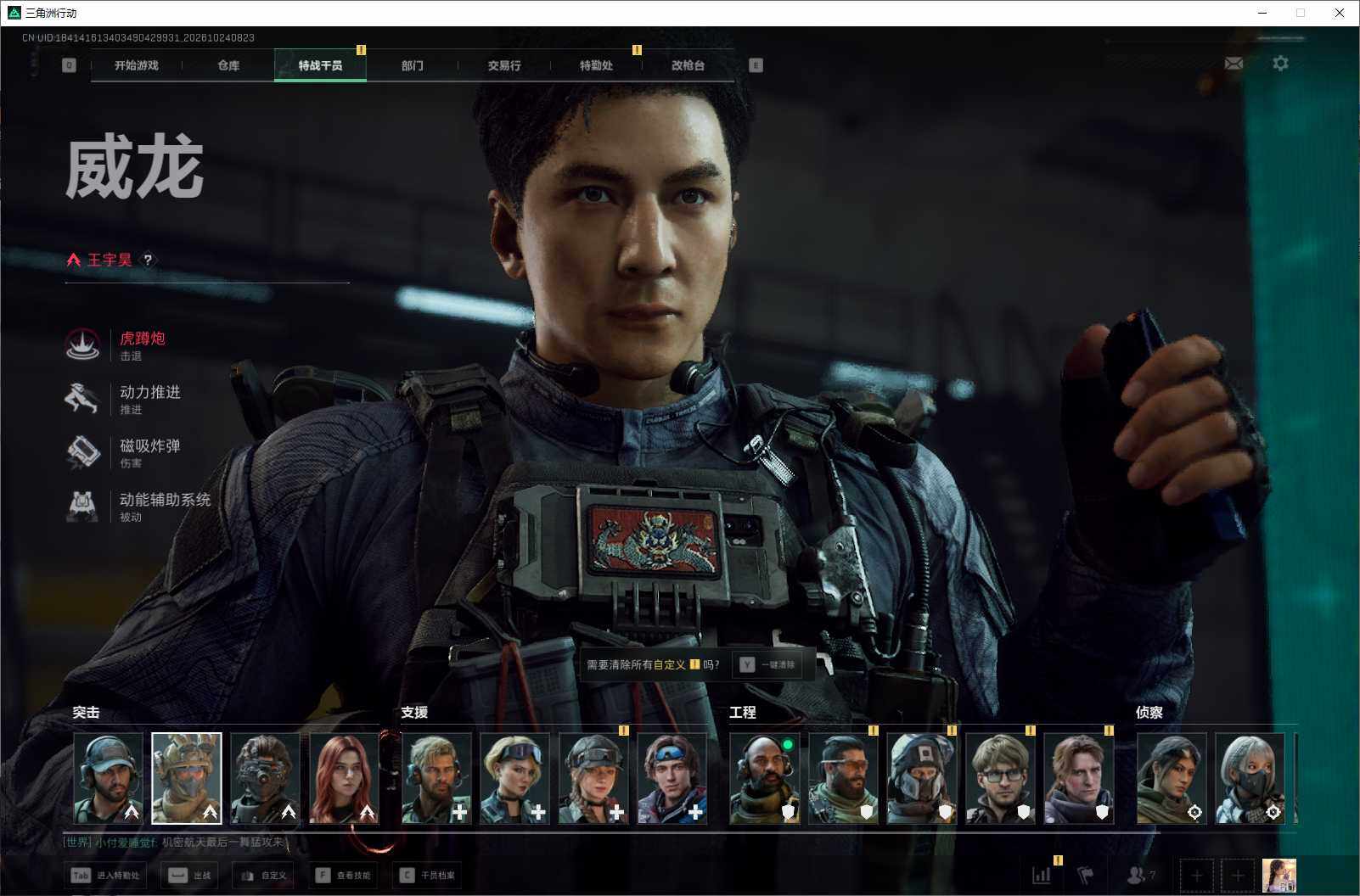Click the 查看技能 button
This screenshot has height=896, width=1360.
(x=344, y=876)
